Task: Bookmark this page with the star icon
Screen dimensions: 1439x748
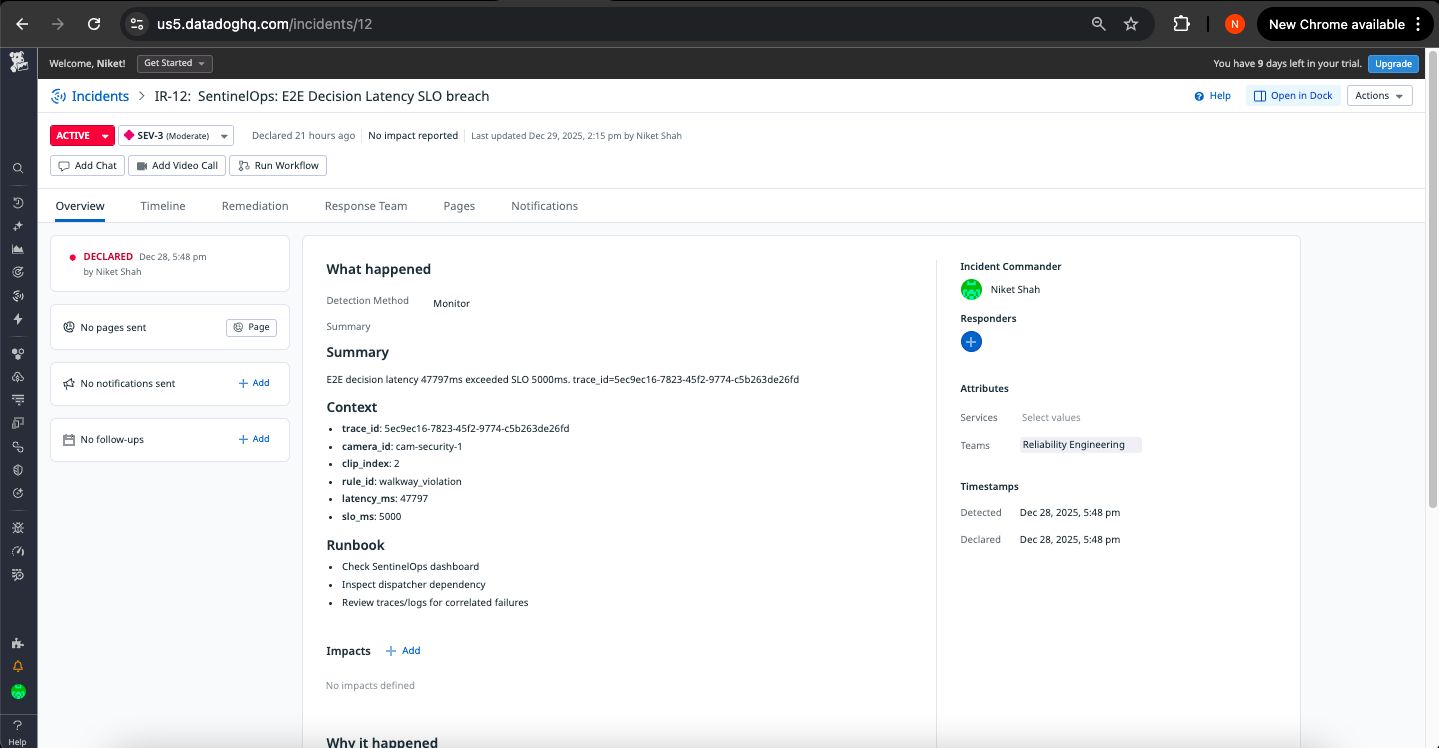Action: click(1131, 24)
